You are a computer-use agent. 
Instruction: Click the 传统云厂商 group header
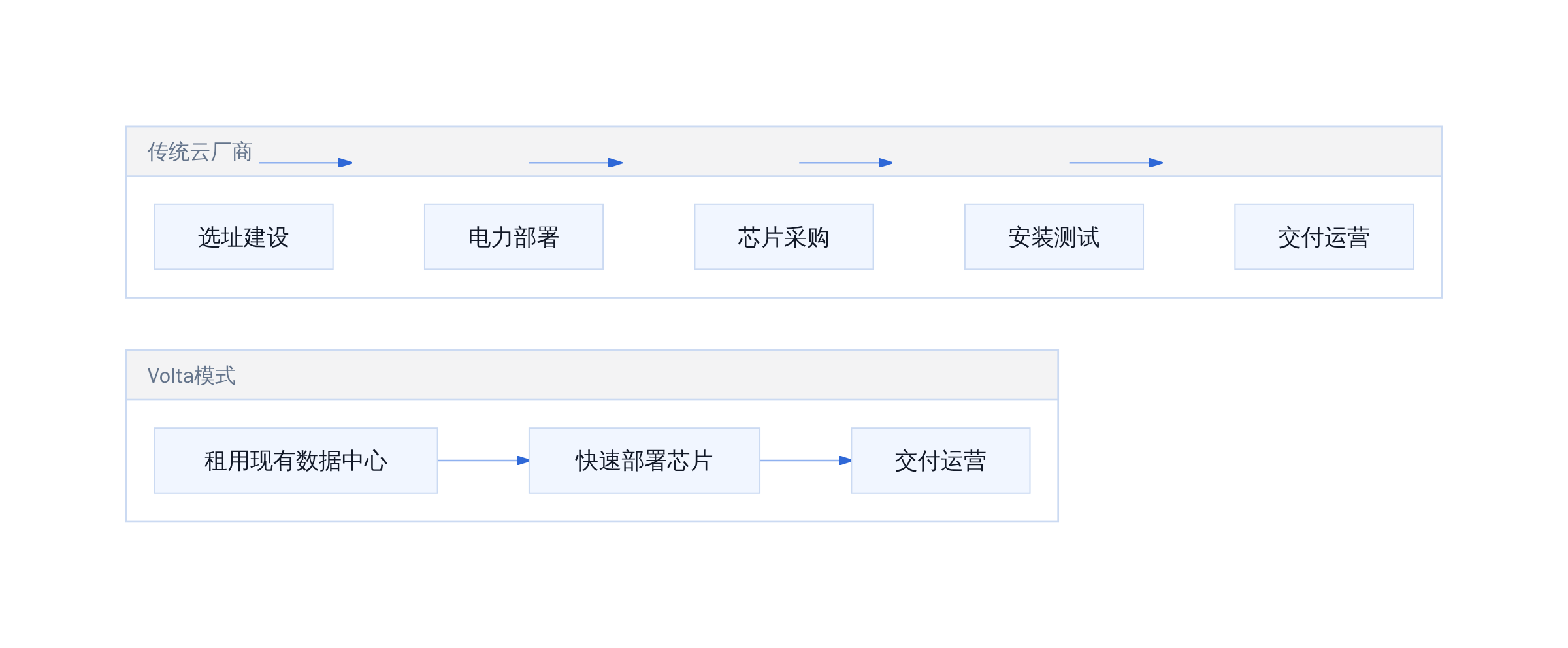click(x=784, y=152)
